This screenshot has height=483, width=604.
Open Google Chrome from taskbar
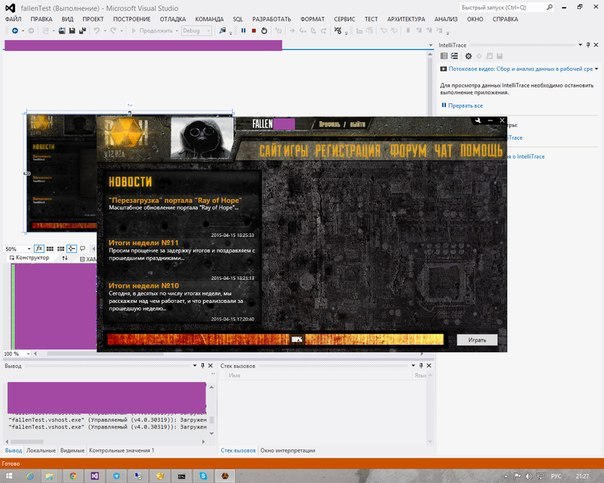pos(73,476)
